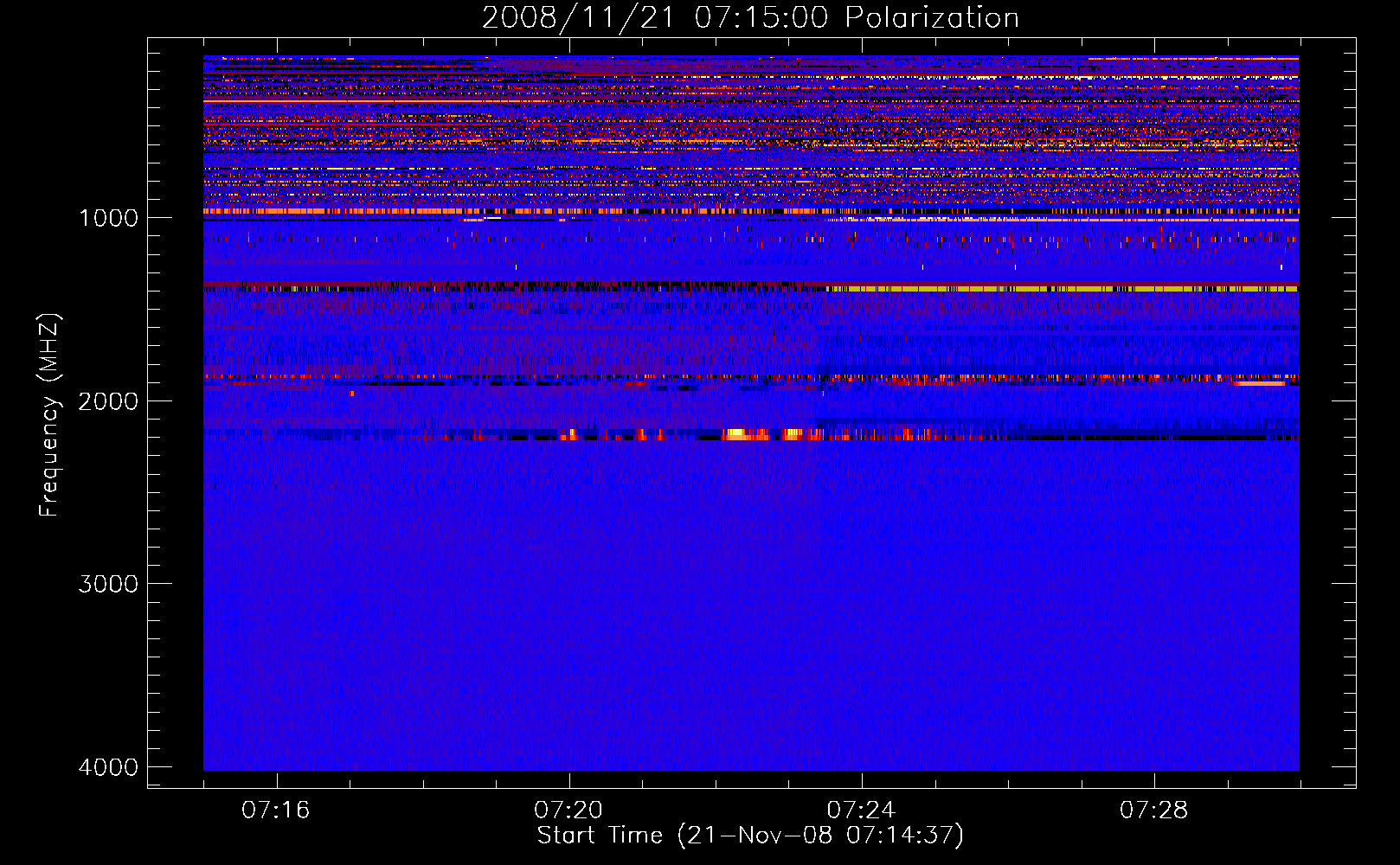Click the 07:24 time tick label
This screenshot has height=865, width=1400.
[861, 811]
